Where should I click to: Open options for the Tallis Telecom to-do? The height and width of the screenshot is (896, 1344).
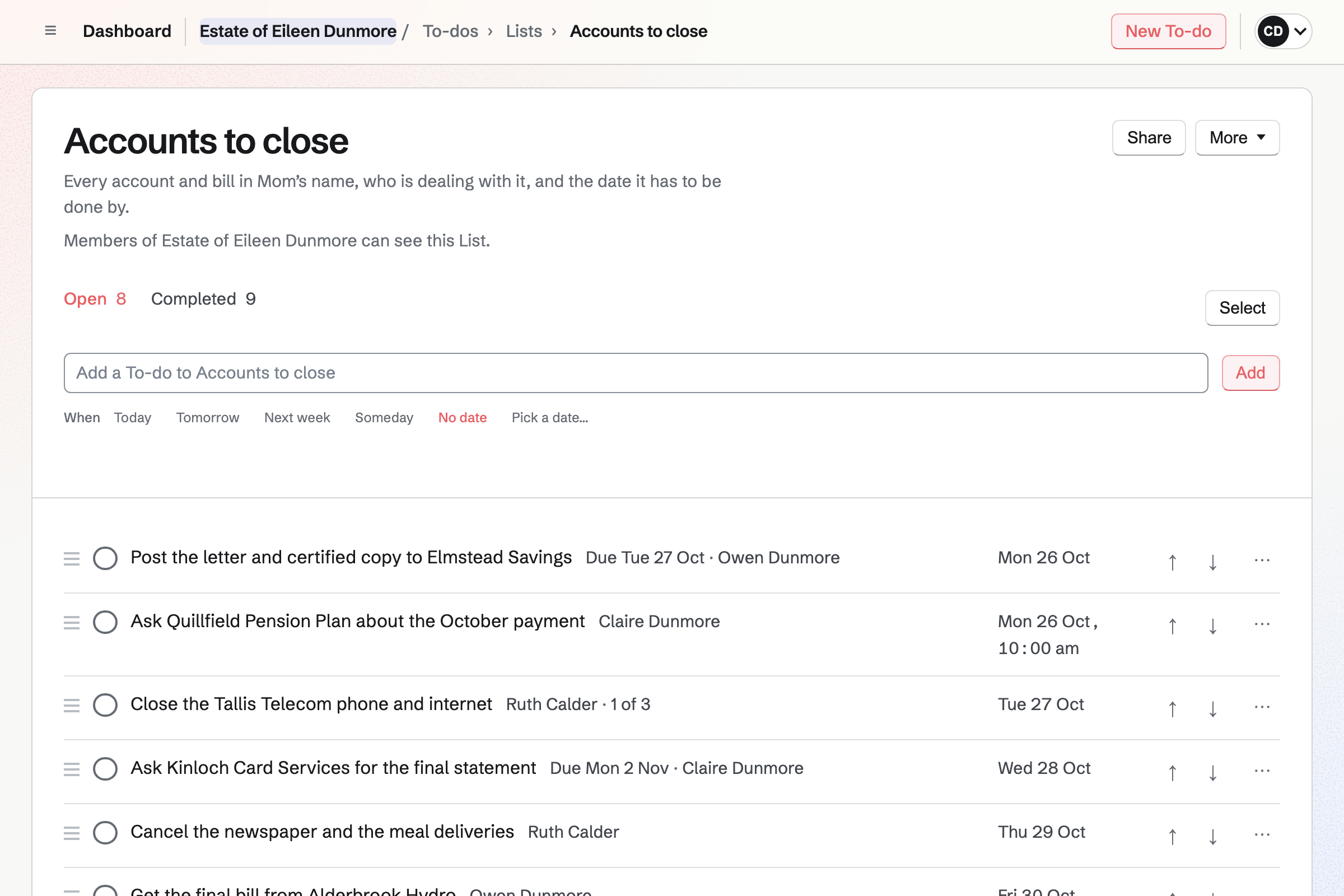pyautogui.click(x=1262, y=706)
